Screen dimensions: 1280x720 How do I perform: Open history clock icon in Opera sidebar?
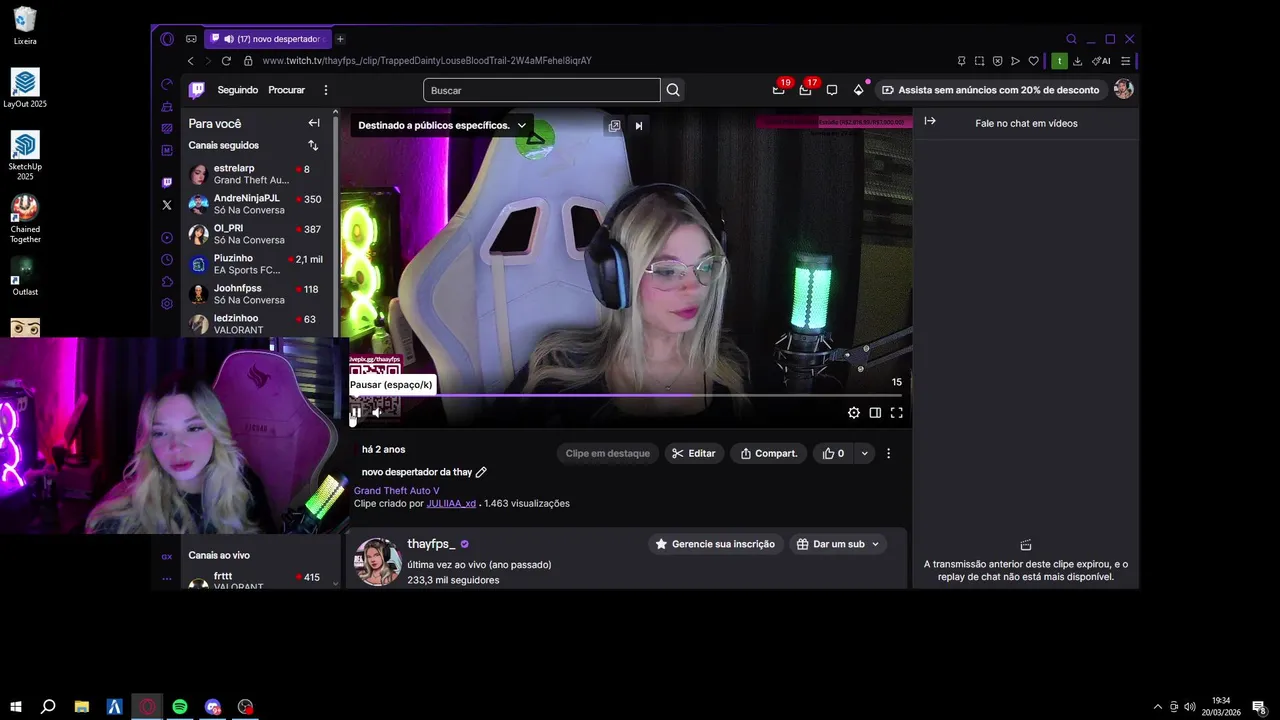(x=167, y=260)
